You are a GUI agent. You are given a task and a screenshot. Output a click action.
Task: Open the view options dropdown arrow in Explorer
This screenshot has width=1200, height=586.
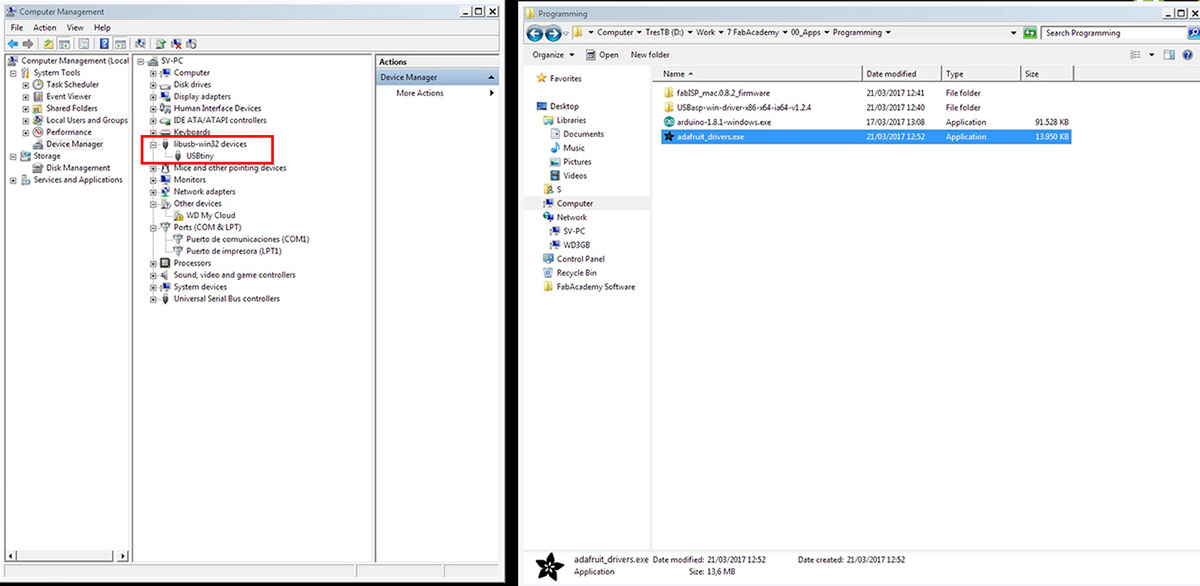pyautogui.click(x=1152, y=55)
